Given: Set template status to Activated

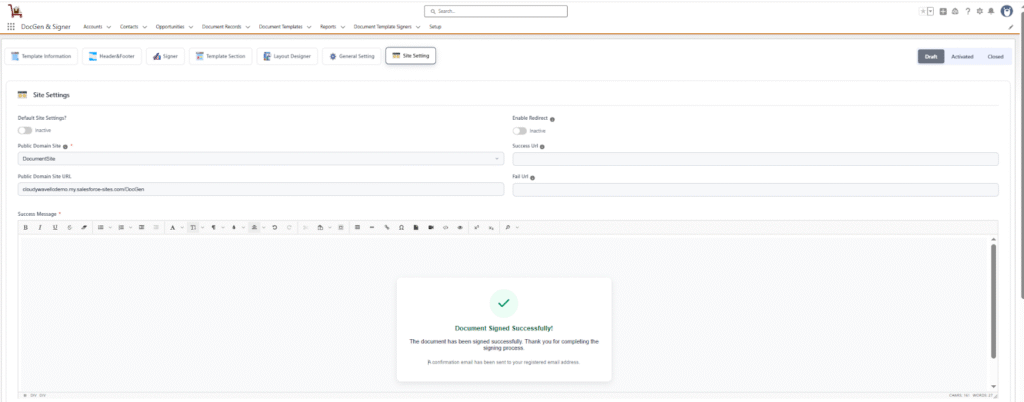Looking at the screenshot, I should tap(962, 56).
